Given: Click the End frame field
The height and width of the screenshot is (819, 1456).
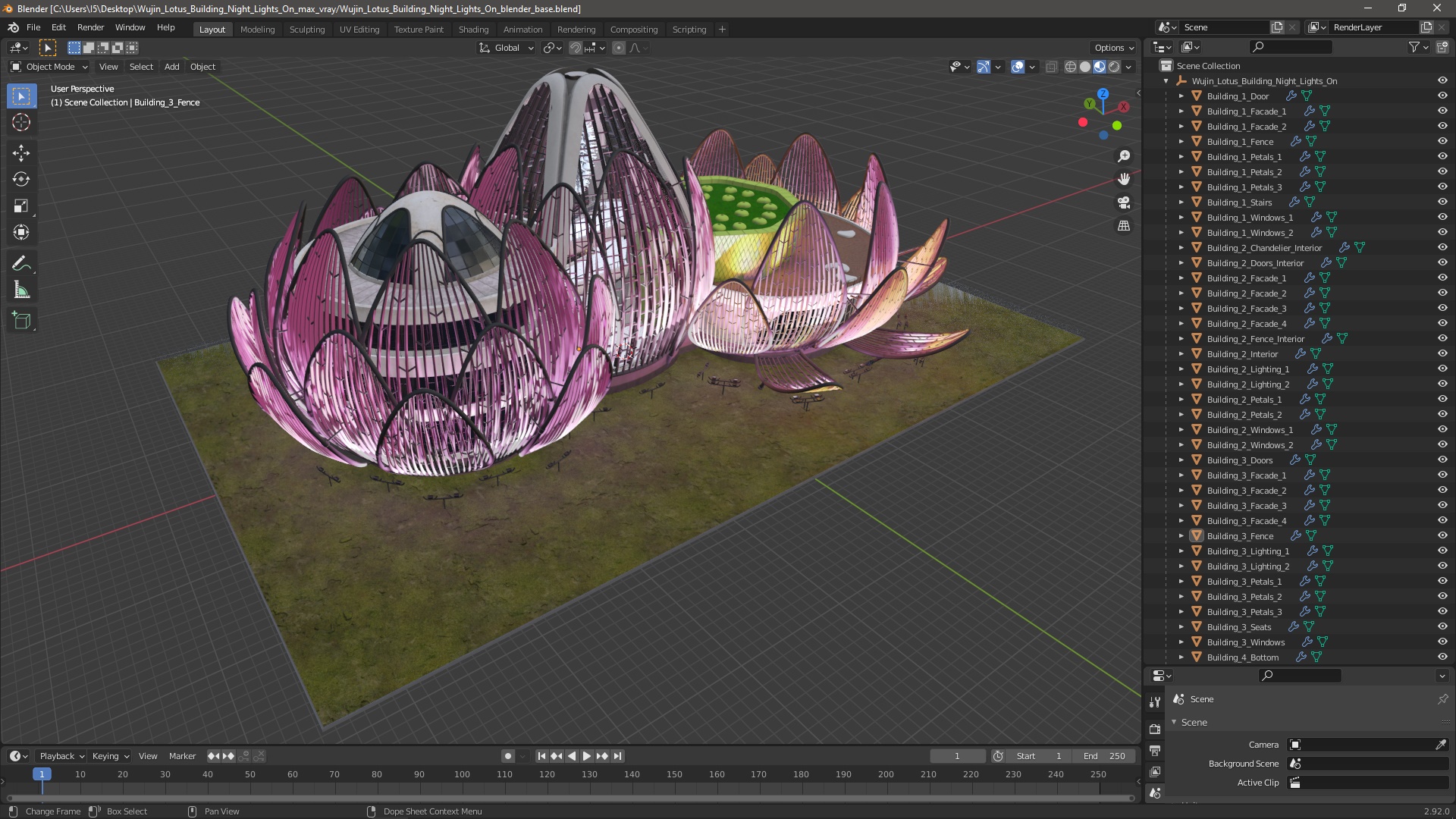Looking at the screenshot, I should [1104, 756].
